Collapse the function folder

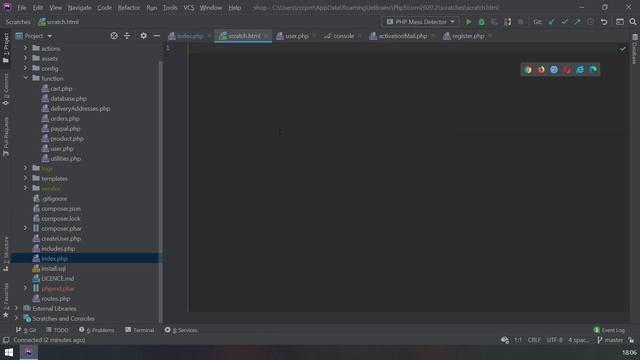point(25,78)
